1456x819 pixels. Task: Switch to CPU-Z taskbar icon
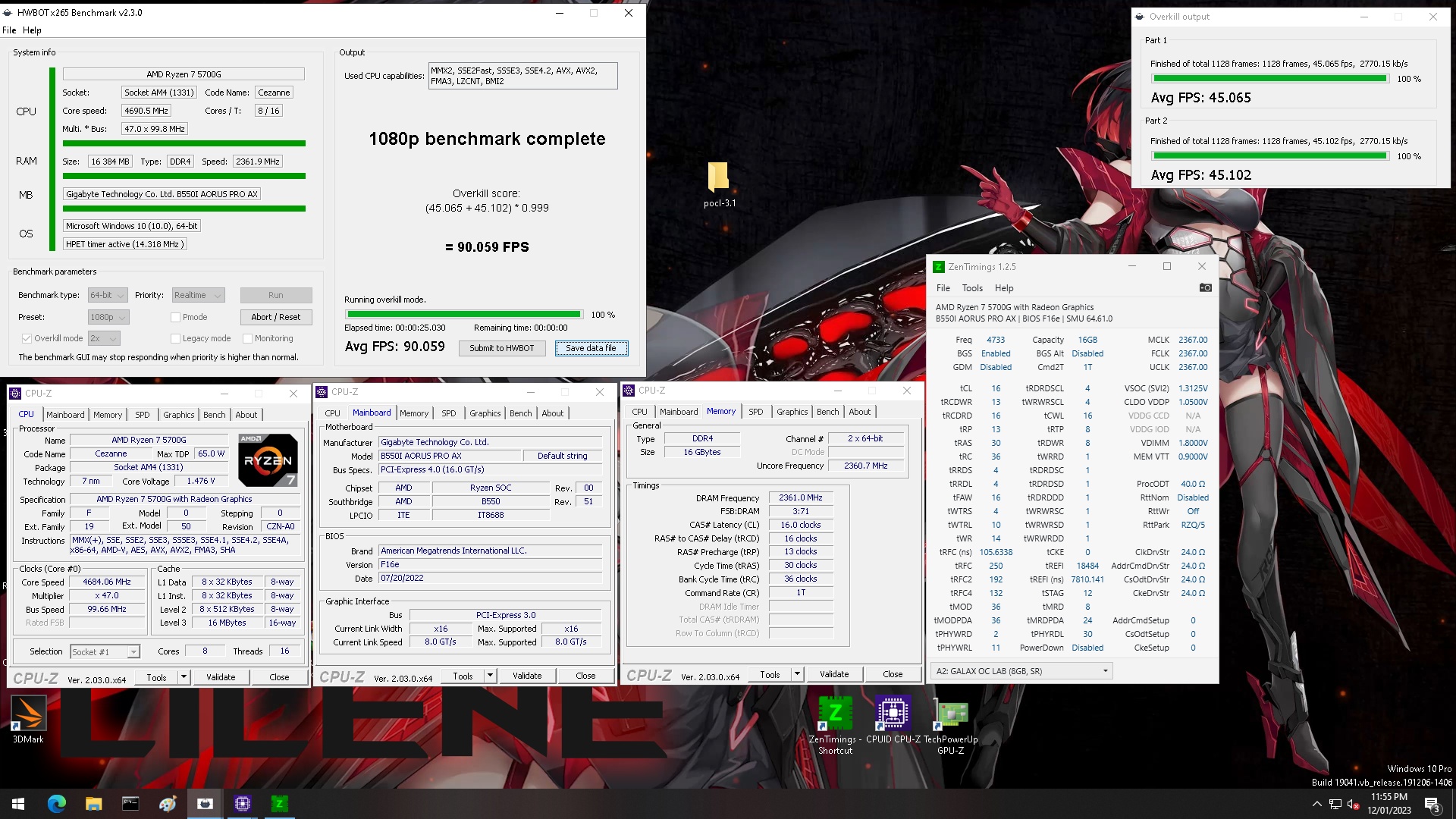click(x=243, y=804)
